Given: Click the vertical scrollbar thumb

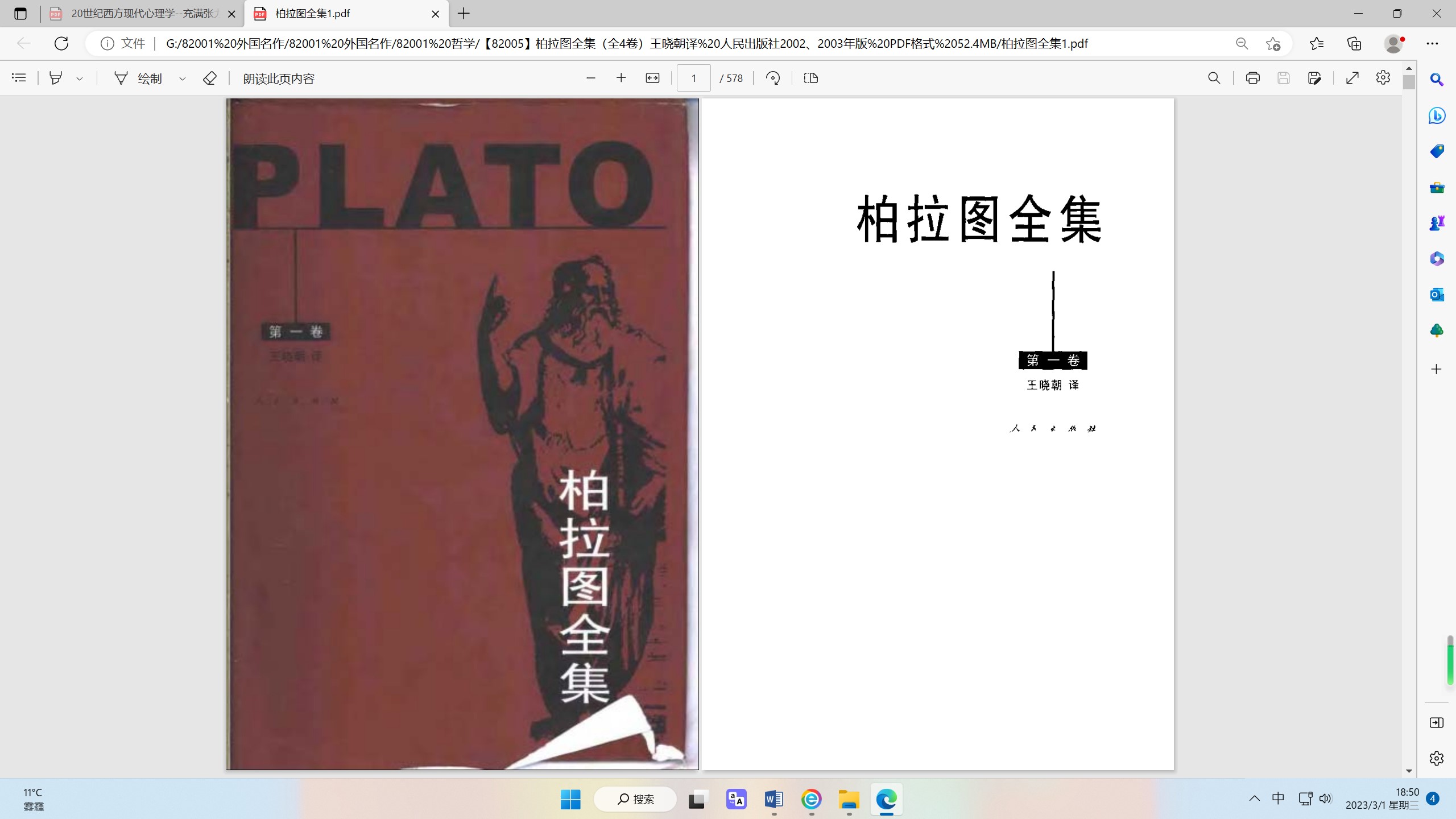Looking at the screenshot, I should click(x=1409, y=82).
